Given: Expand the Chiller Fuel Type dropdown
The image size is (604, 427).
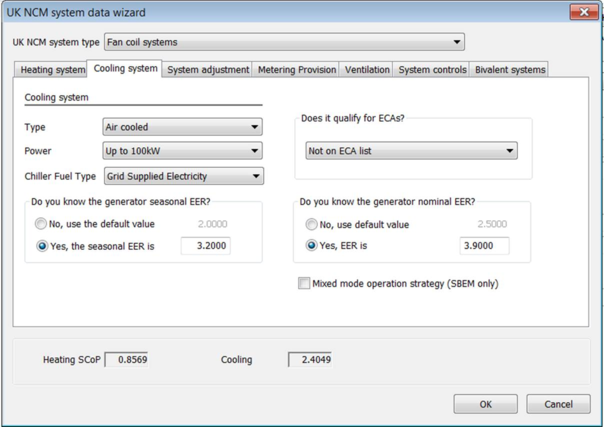Looking at the screenshot, I should tap(183, 177).
